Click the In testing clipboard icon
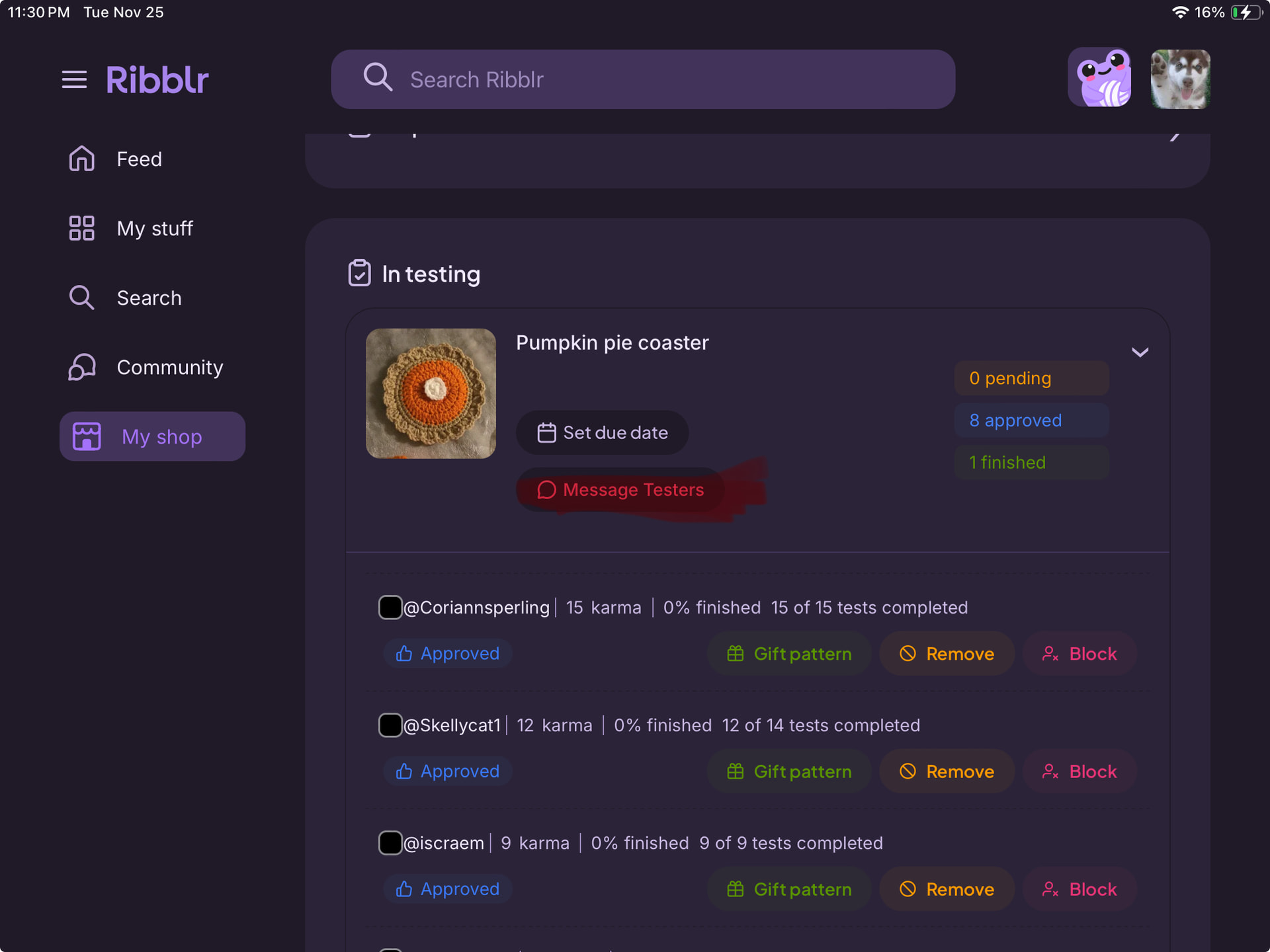 tap(359, 273)
